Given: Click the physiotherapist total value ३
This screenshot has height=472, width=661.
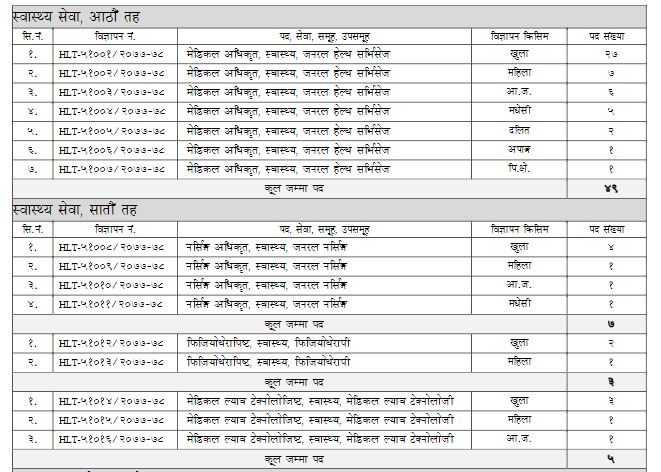Looking at the screenshot, I should [x=609, y=382].
